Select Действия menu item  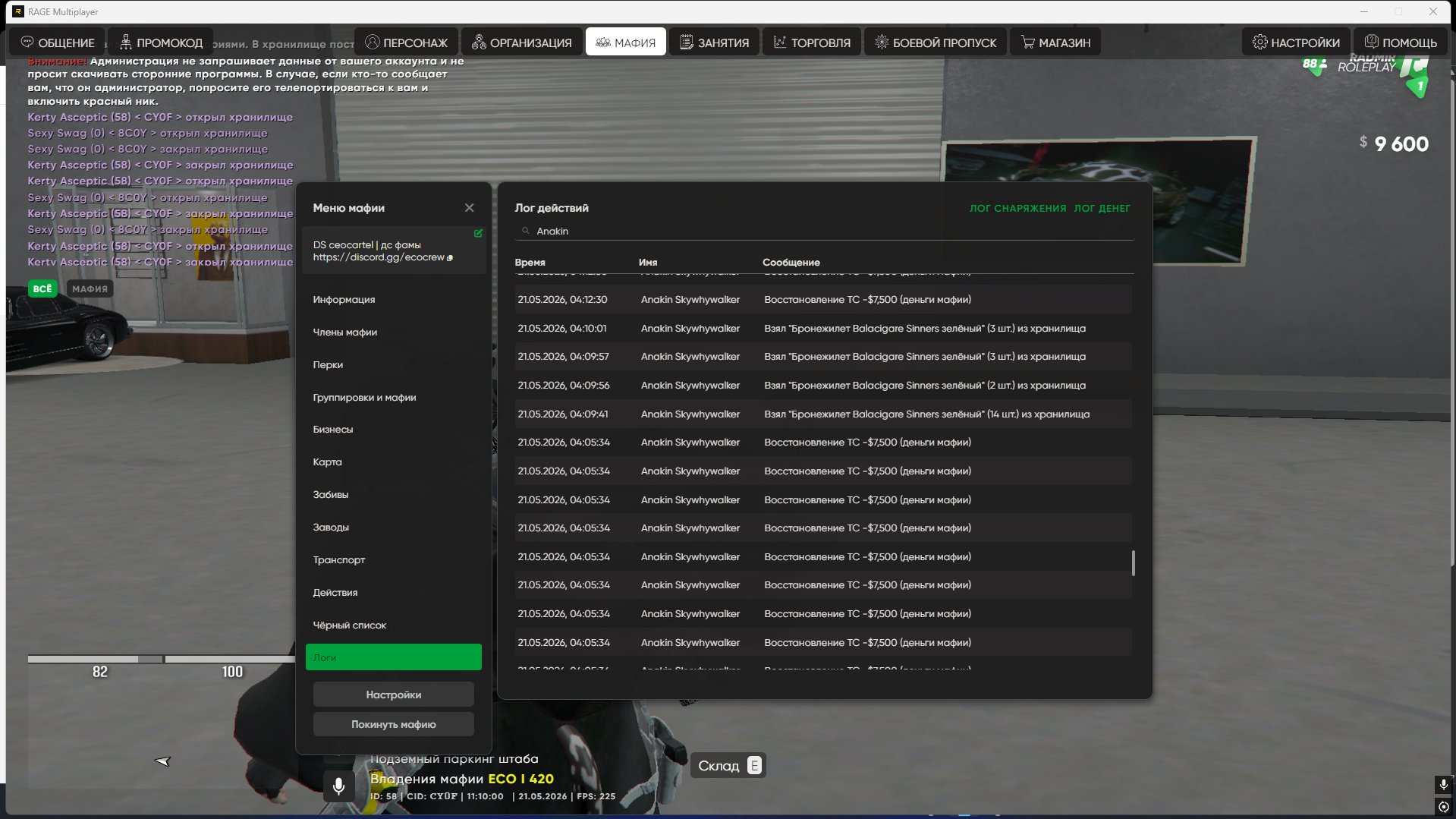335,593
